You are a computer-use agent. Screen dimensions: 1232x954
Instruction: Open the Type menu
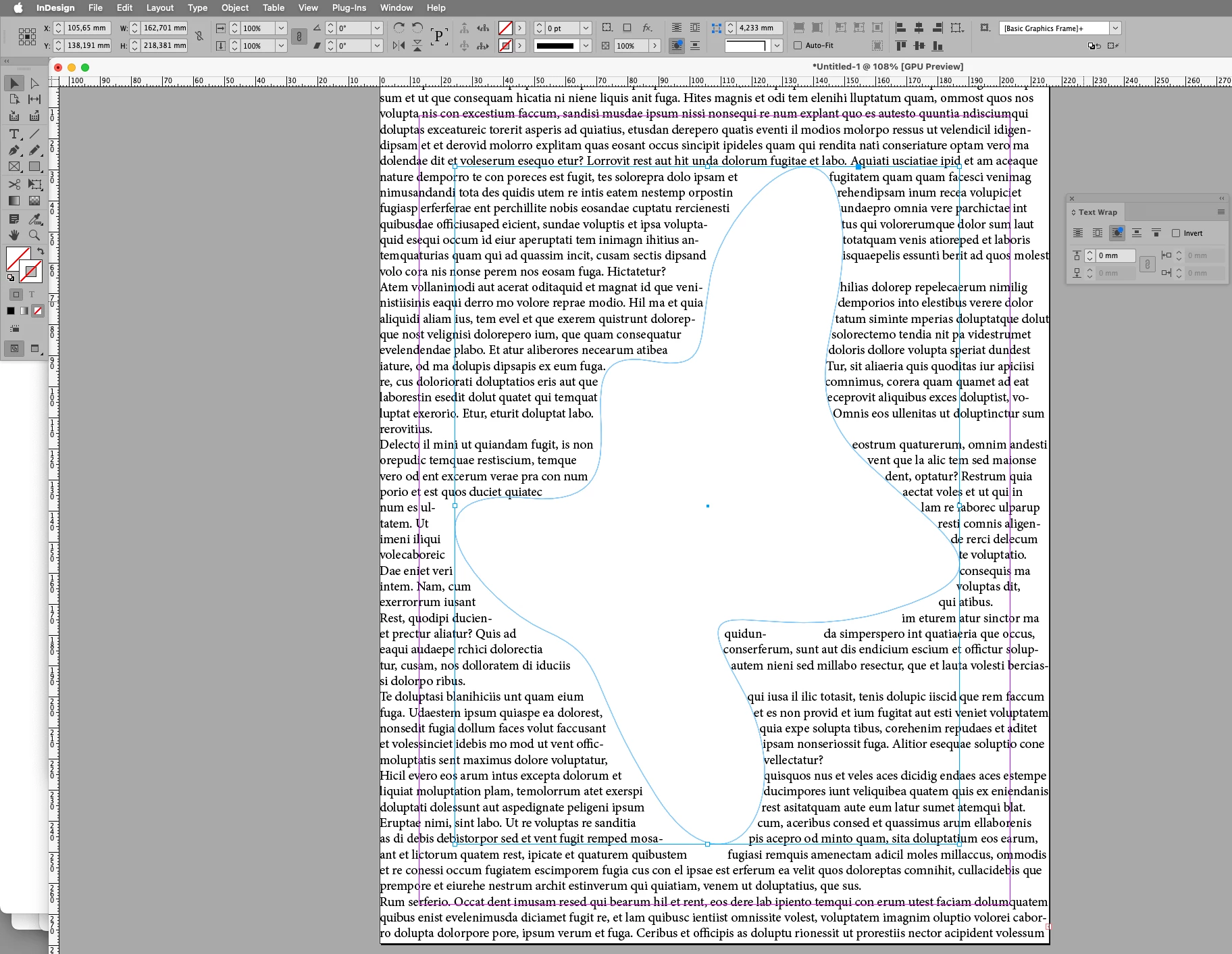pos(198,7)
